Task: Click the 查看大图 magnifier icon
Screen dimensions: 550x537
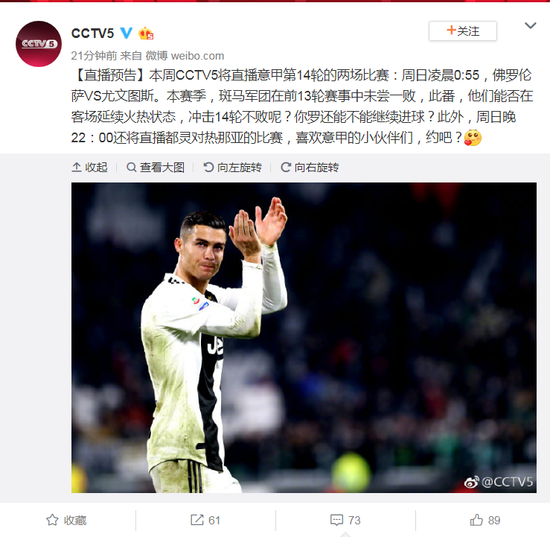Action: pos(131,167)
